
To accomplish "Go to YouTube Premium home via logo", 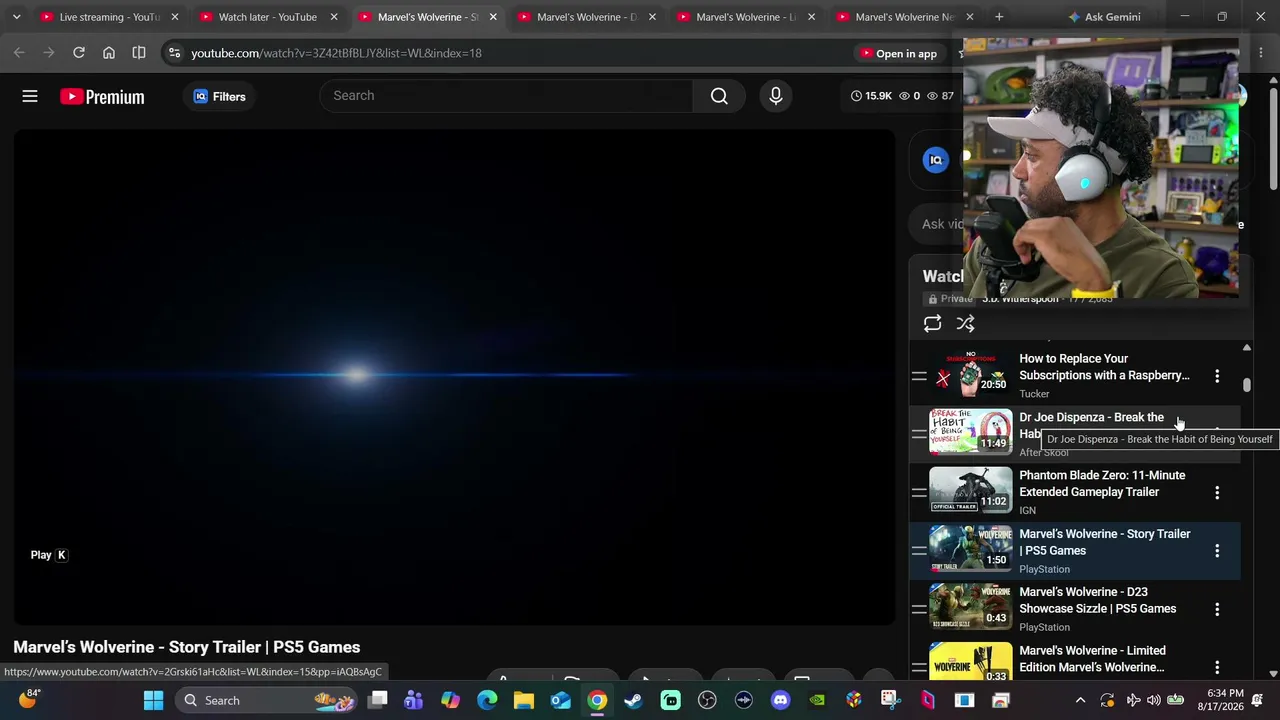I will click(102, 96).
